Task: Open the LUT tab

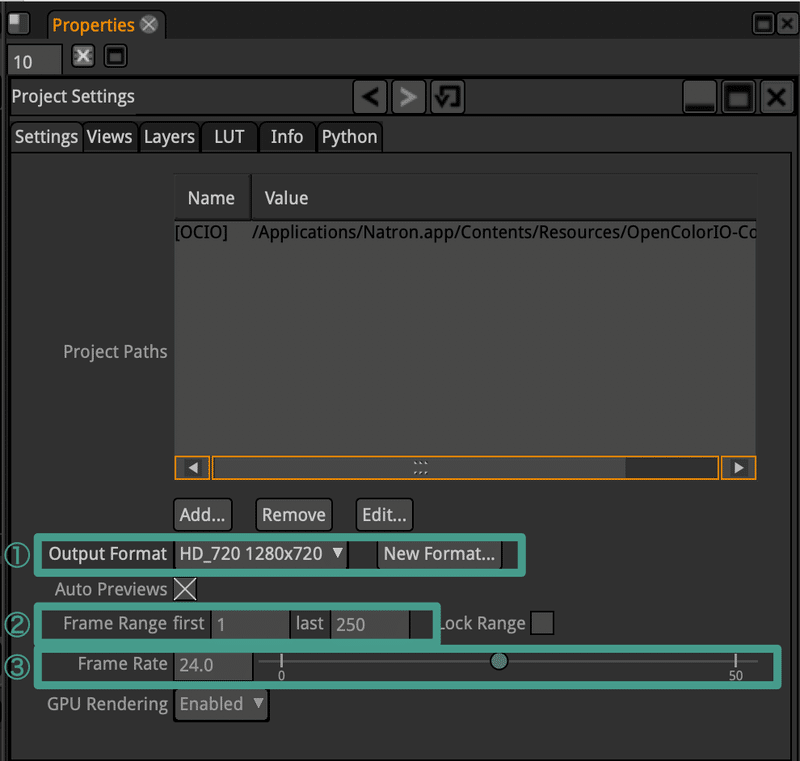Action: pyautogui.click(x=229, y=137)
